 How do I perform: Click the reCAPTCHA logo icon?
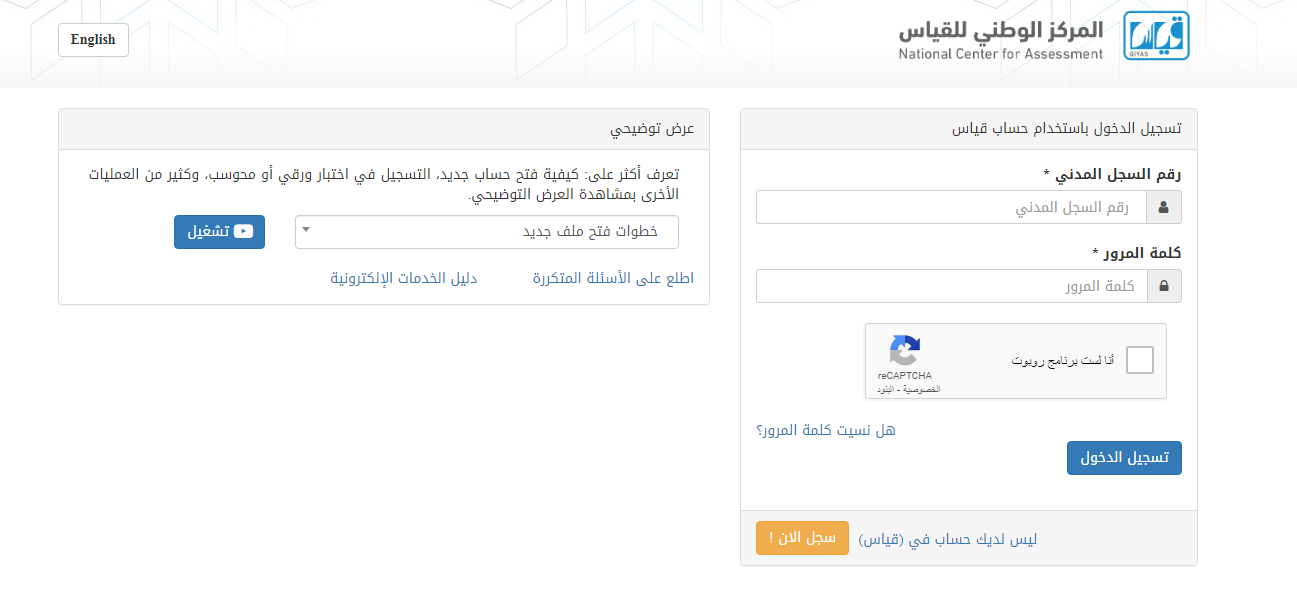click(x=904, y=351)
